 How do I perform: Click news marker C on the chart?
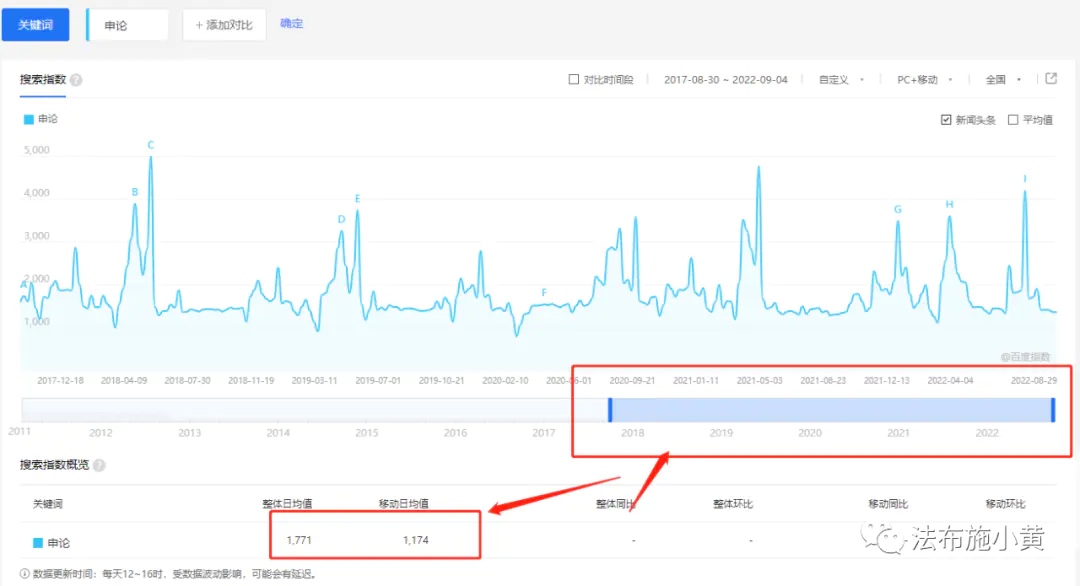(151, 145)
